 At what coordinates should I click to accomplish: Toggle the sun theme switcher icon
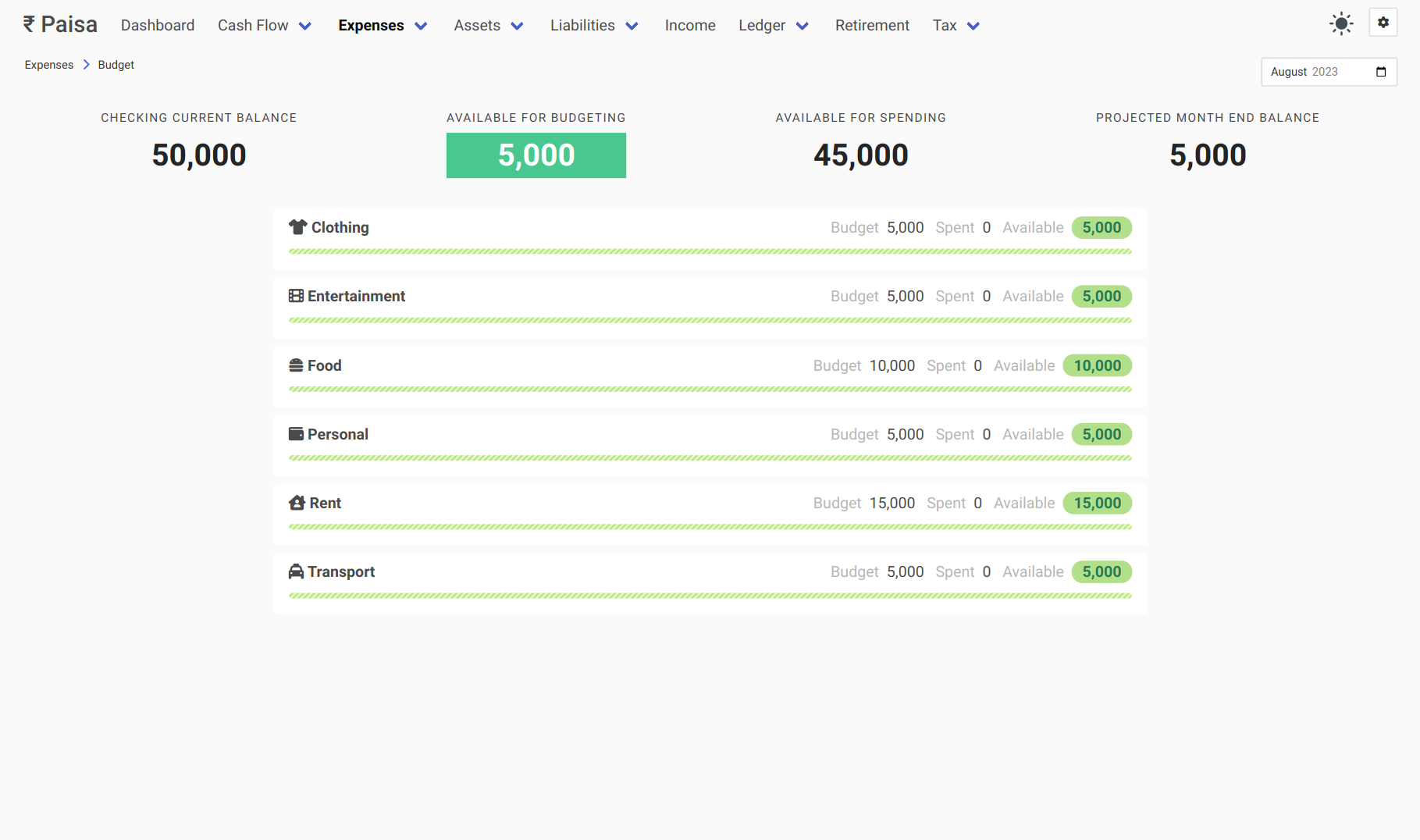(x=1341, y=24)
